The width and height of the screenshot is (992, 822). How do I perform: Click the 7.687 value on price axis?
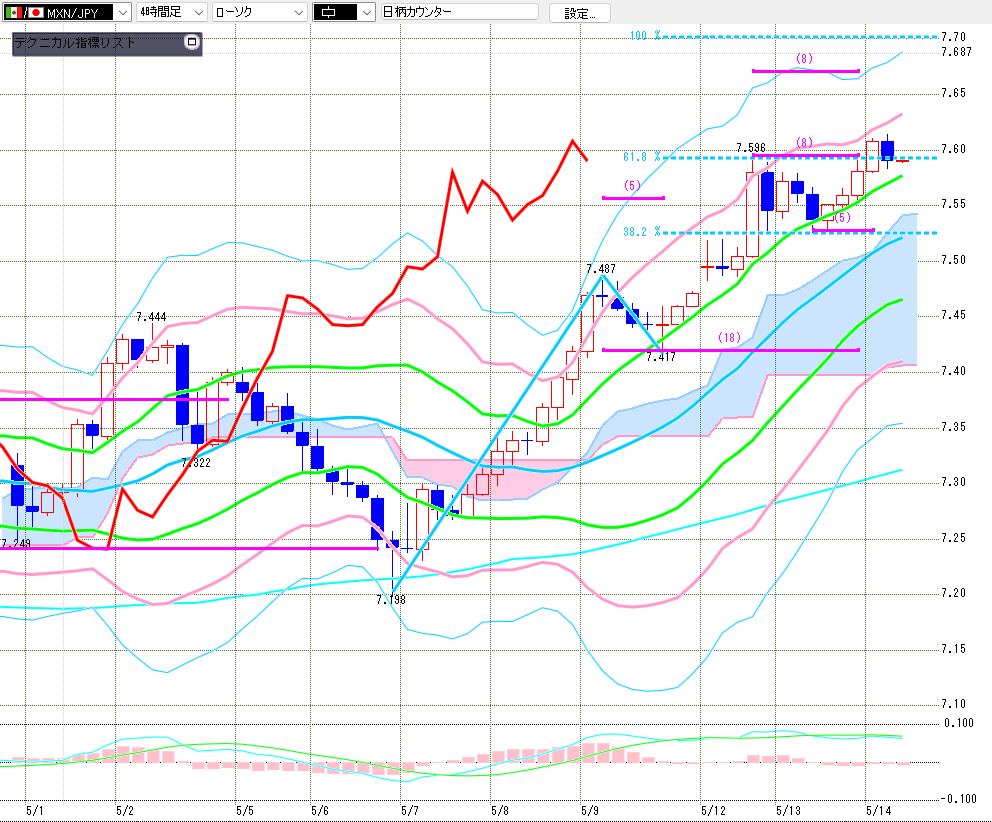[x=956, y=52]
